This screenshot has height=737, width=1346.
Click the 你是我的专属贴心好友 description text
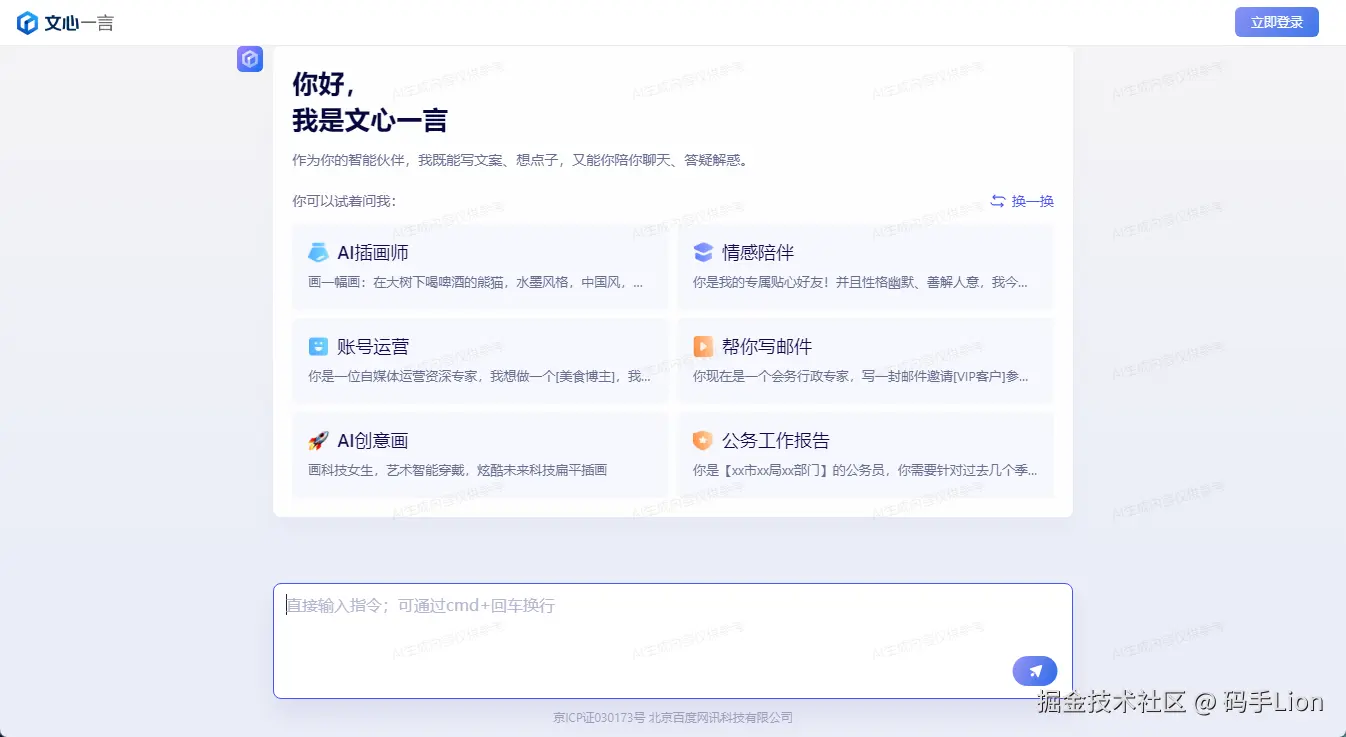[861, 282]
